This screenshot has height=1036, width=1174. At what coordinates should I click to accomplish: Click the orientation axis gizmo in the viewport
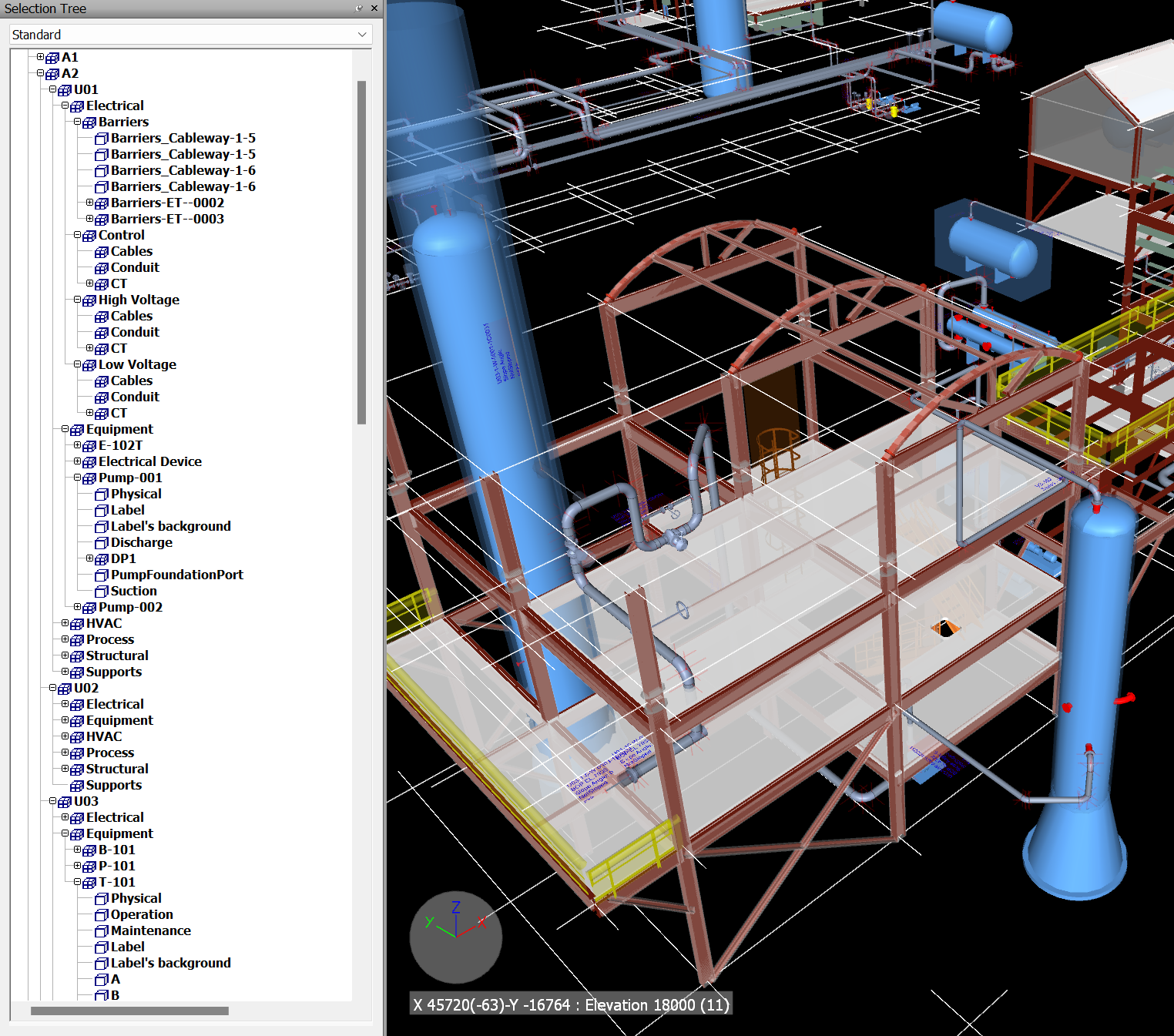(455, 936)
